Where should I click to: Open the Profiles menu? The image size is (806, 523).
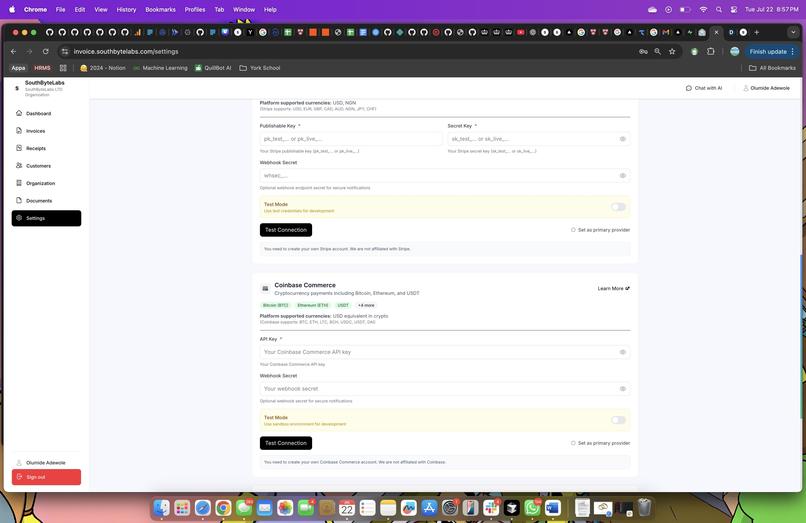point(195,9)
